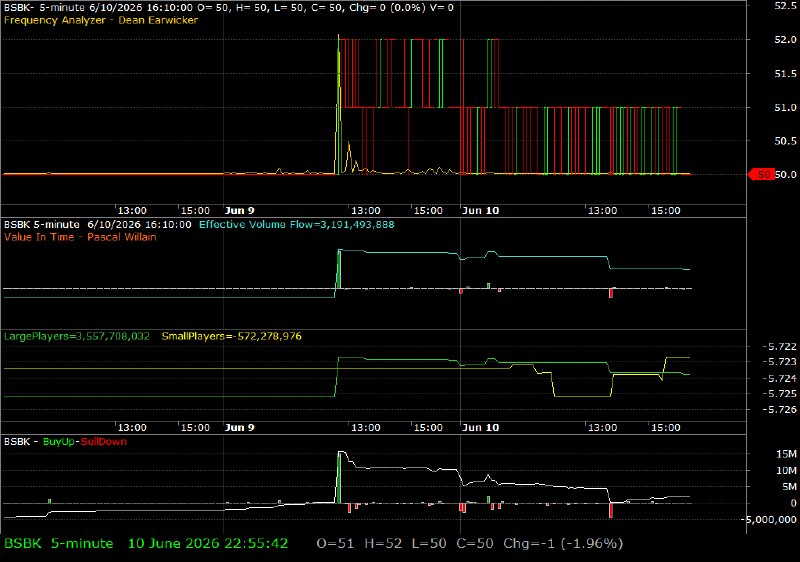Click the 'Chg=-1 (-1.96%)' status value

(x=563, y=544)
